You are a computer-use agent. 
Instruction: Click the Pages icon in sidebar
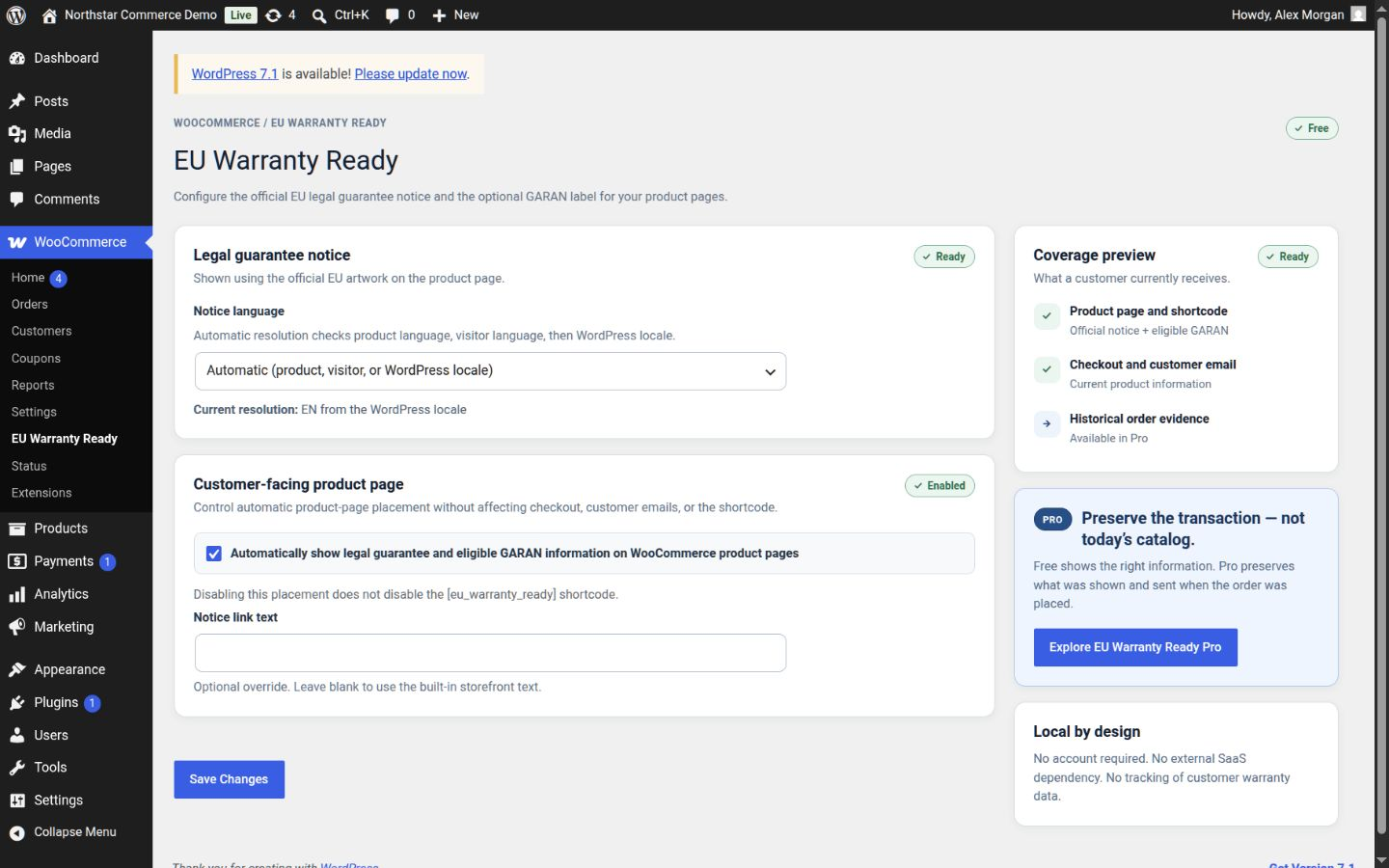coord(17,167)
